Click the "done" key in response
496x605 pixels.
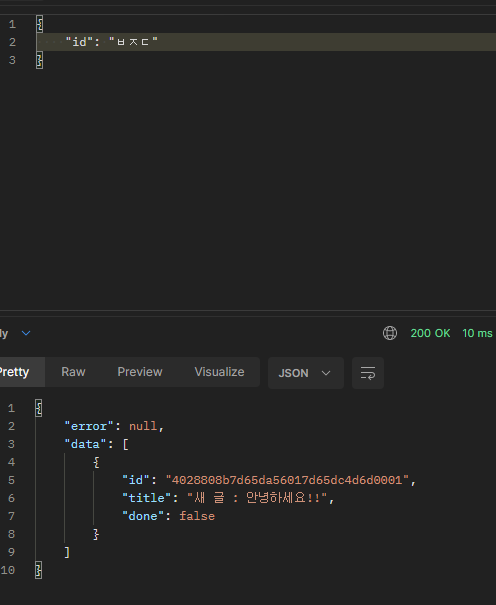pos(143,516)
